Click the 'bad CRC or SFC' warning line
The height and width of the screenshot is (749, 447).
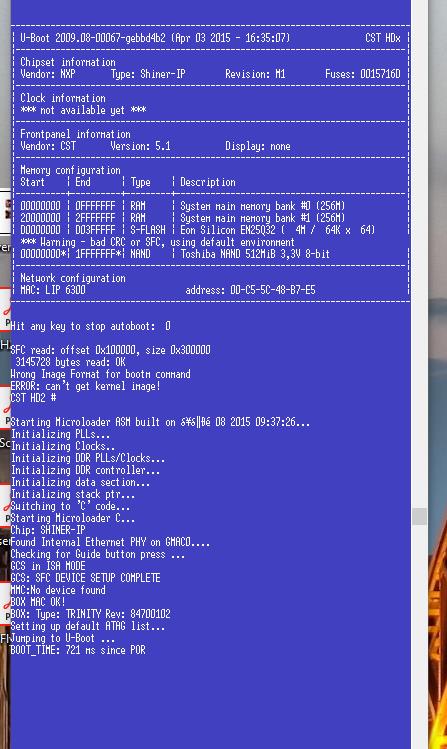tap(158, 242)
